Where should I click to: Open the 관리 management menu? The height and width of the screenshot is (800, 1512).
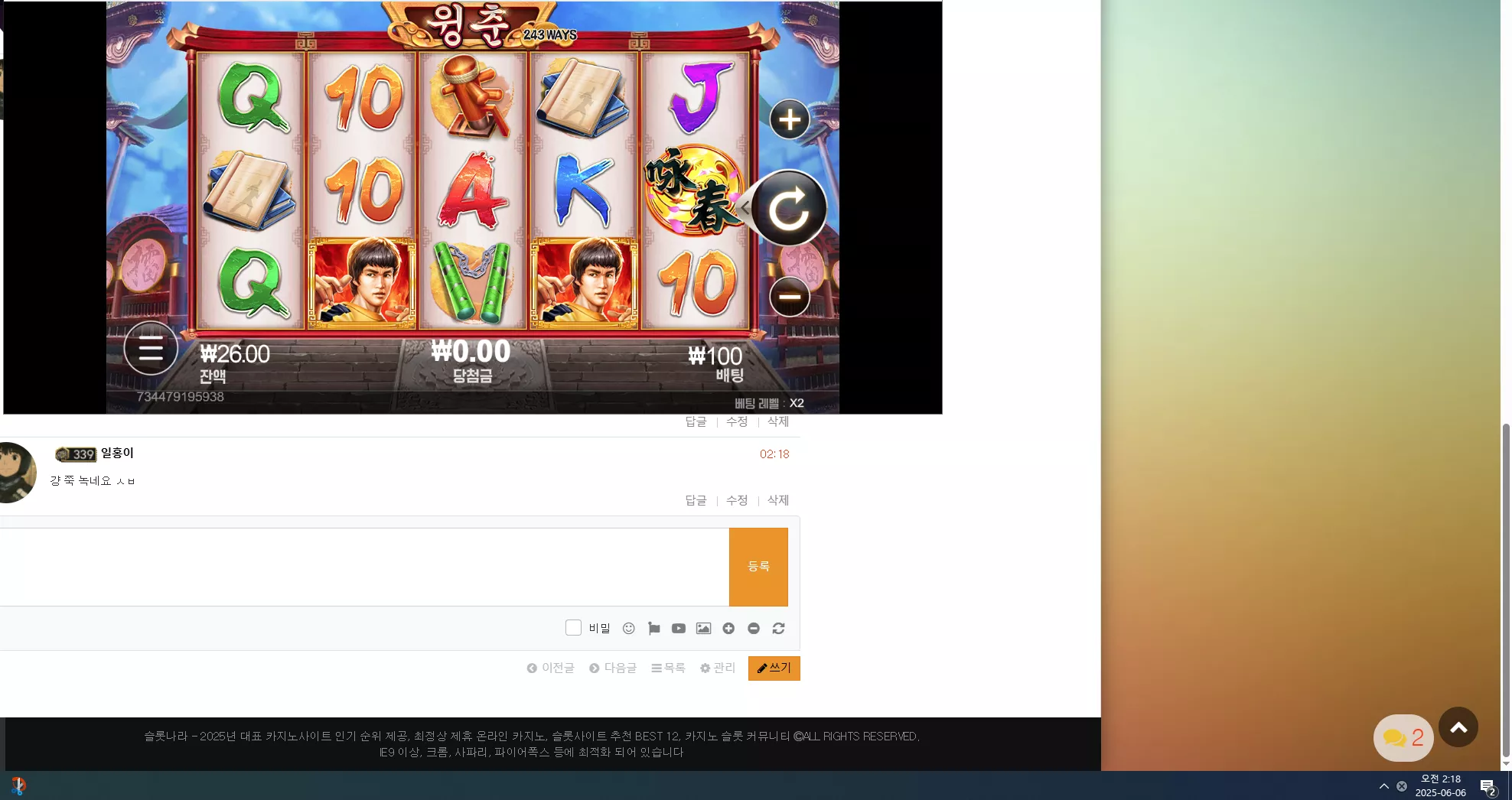tap(718, 668)
